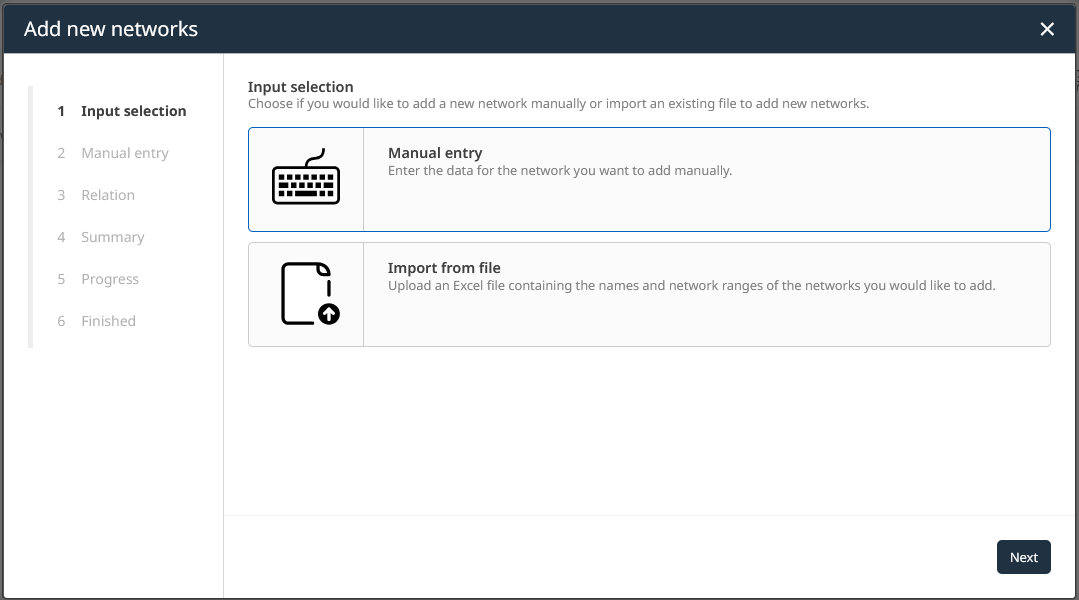Click the keyboard icon for Manual entry

[x=306, y=180]
